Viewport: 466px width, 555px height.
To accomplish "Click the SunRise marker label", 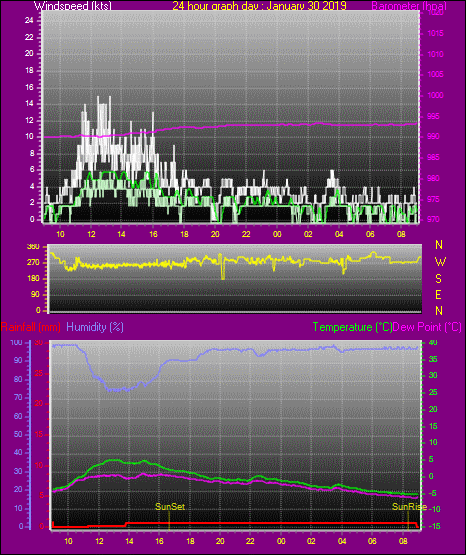I will (409, 507).
